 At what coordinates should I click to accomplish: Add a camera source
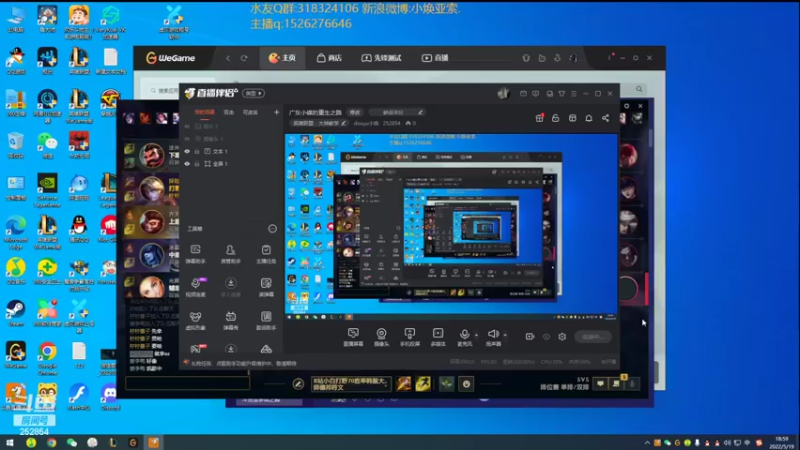tap(381, 337)
